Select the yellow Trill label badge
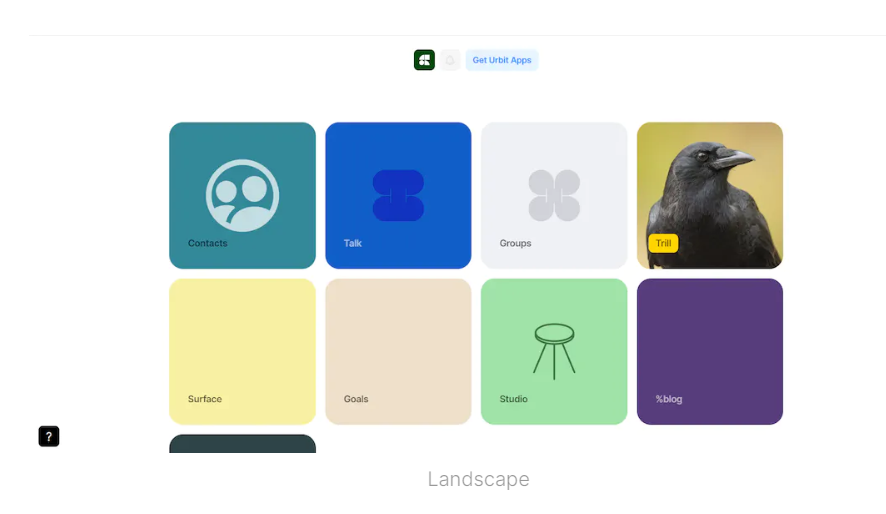Viewport: 886px width, 514px height. tap(663, 243)
